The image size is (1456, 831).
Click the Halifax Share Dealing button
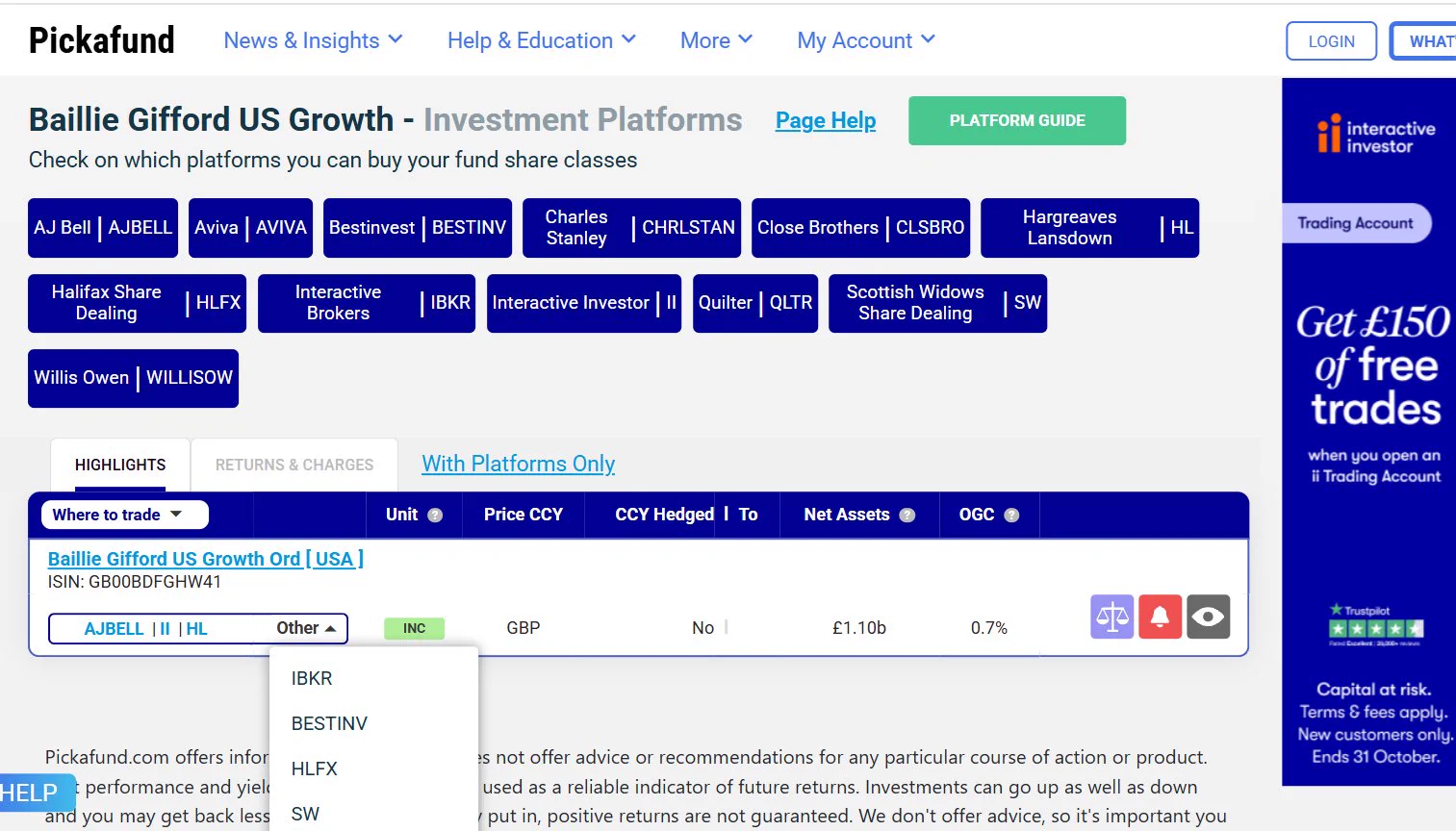(x=137, y=303)
